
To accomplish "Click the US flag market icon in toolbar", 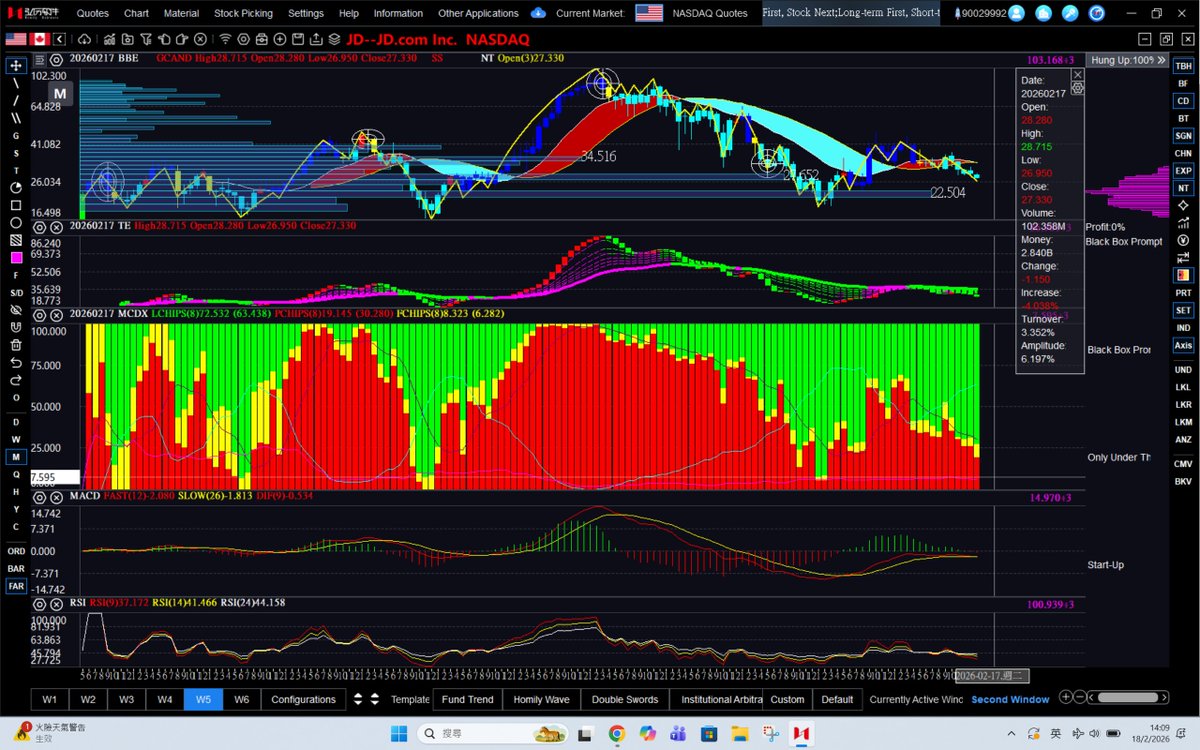I will 16,39.
